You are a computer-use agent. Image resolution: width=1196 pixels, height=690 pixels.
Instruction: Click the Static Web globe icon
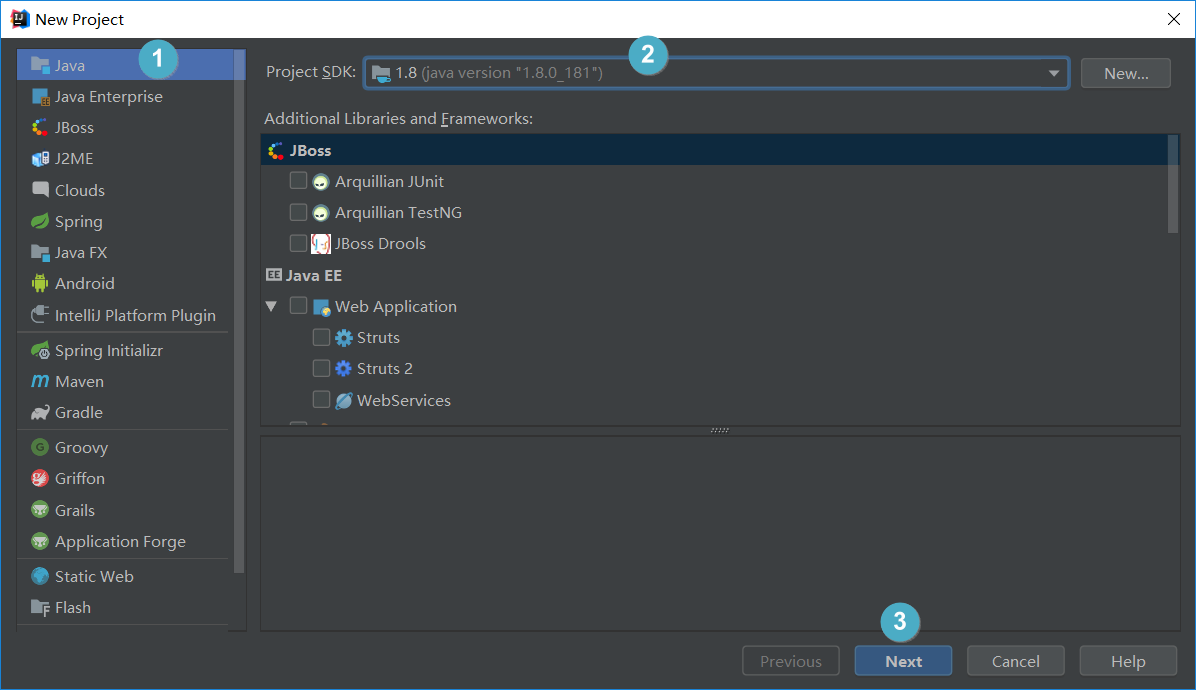[40, 576]
